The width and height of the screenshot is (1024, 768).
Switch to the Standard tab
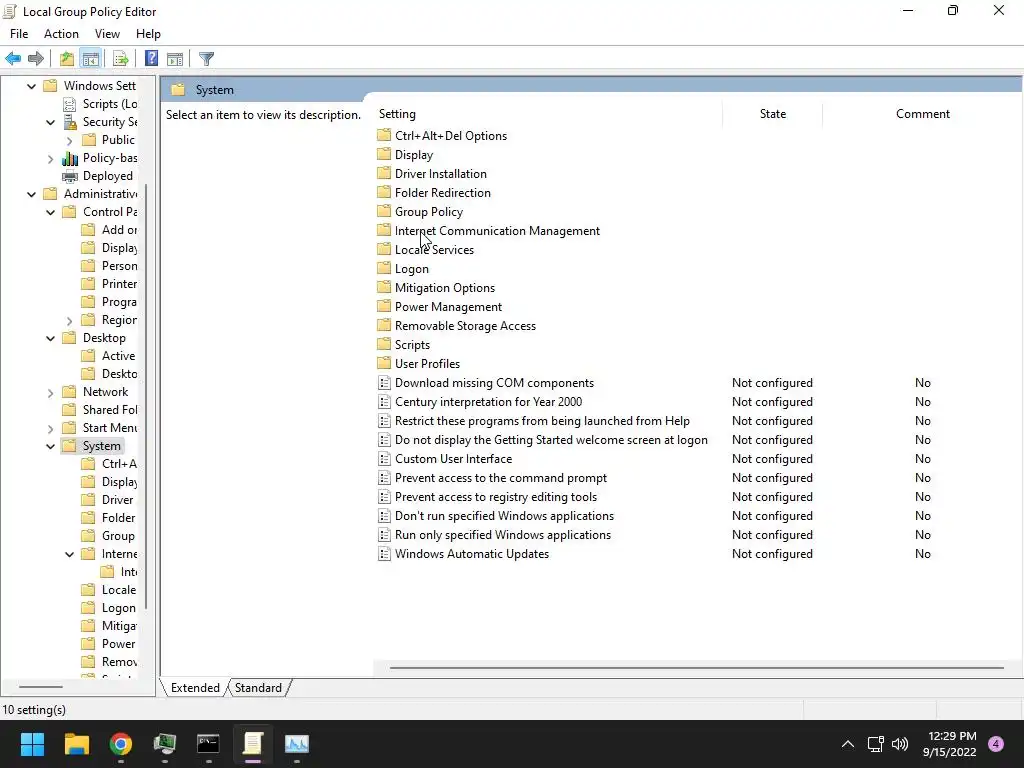(259, 688)
